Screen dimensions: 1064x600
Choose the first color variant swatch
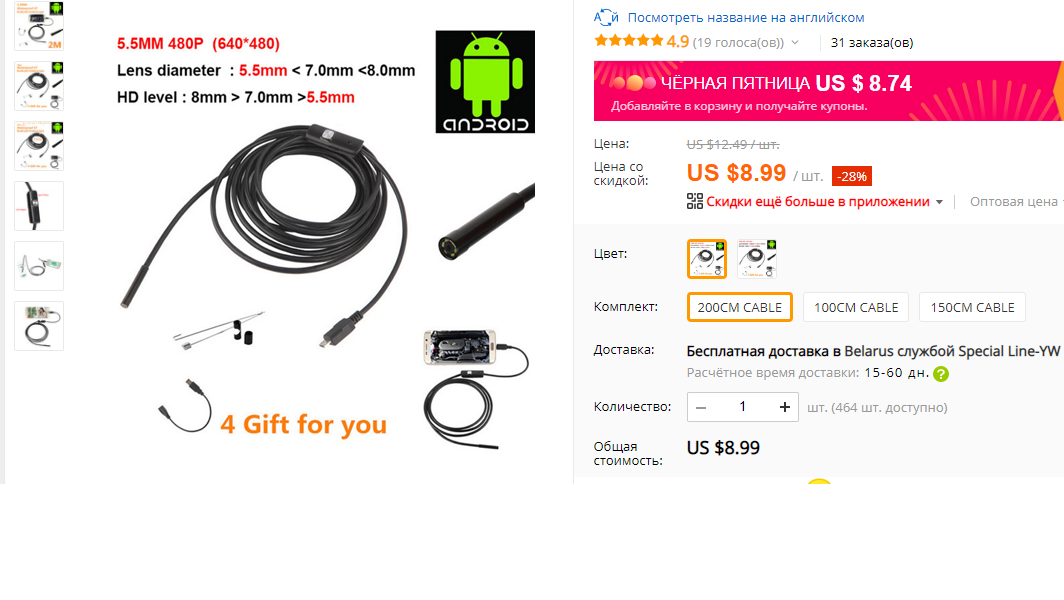tap(706, 259)
